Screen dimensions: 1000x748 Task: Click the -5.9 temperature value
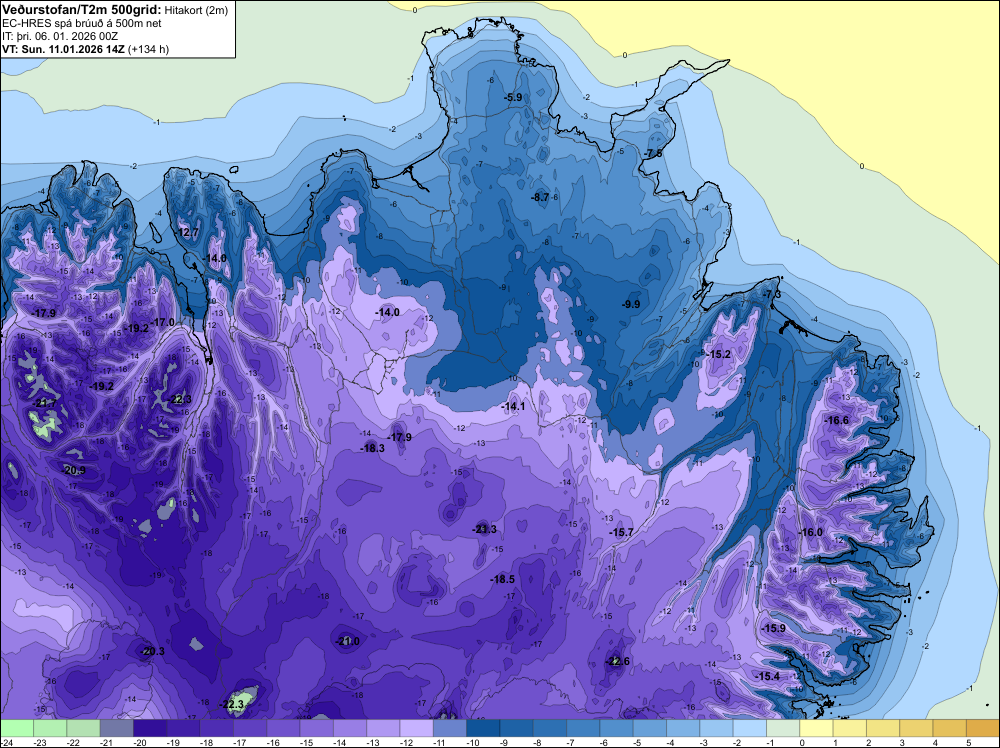click(513, 98)
